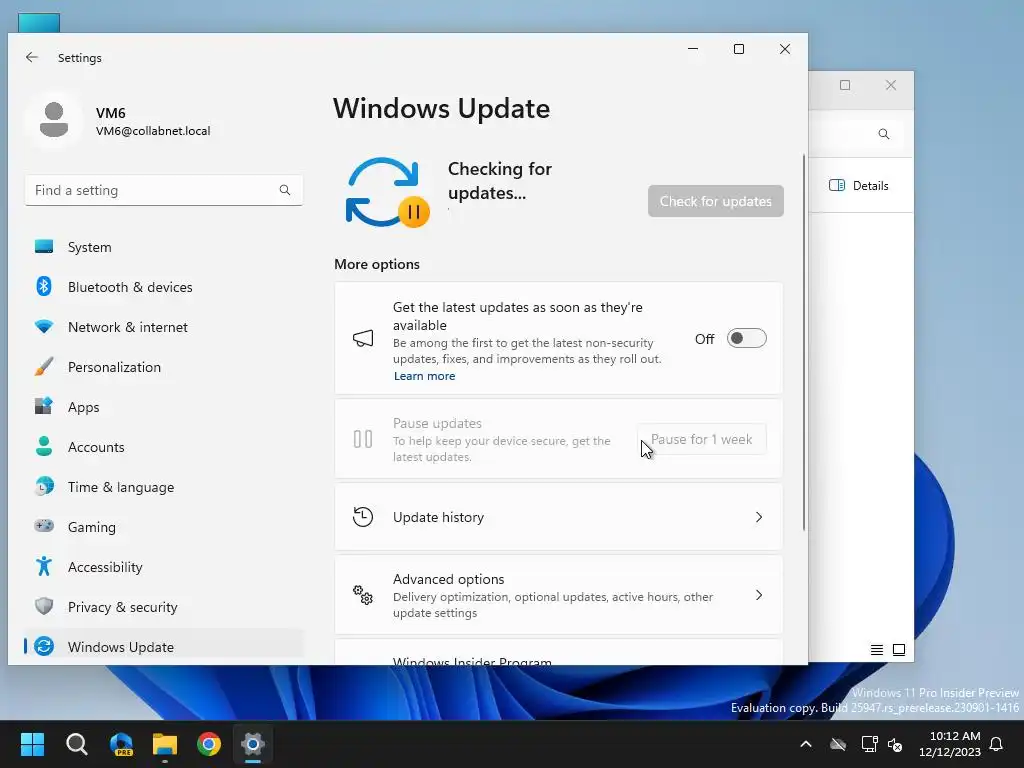Open Accounts settings category
Viewport: 1024px width, 768px height.
[x=163, y=447]
